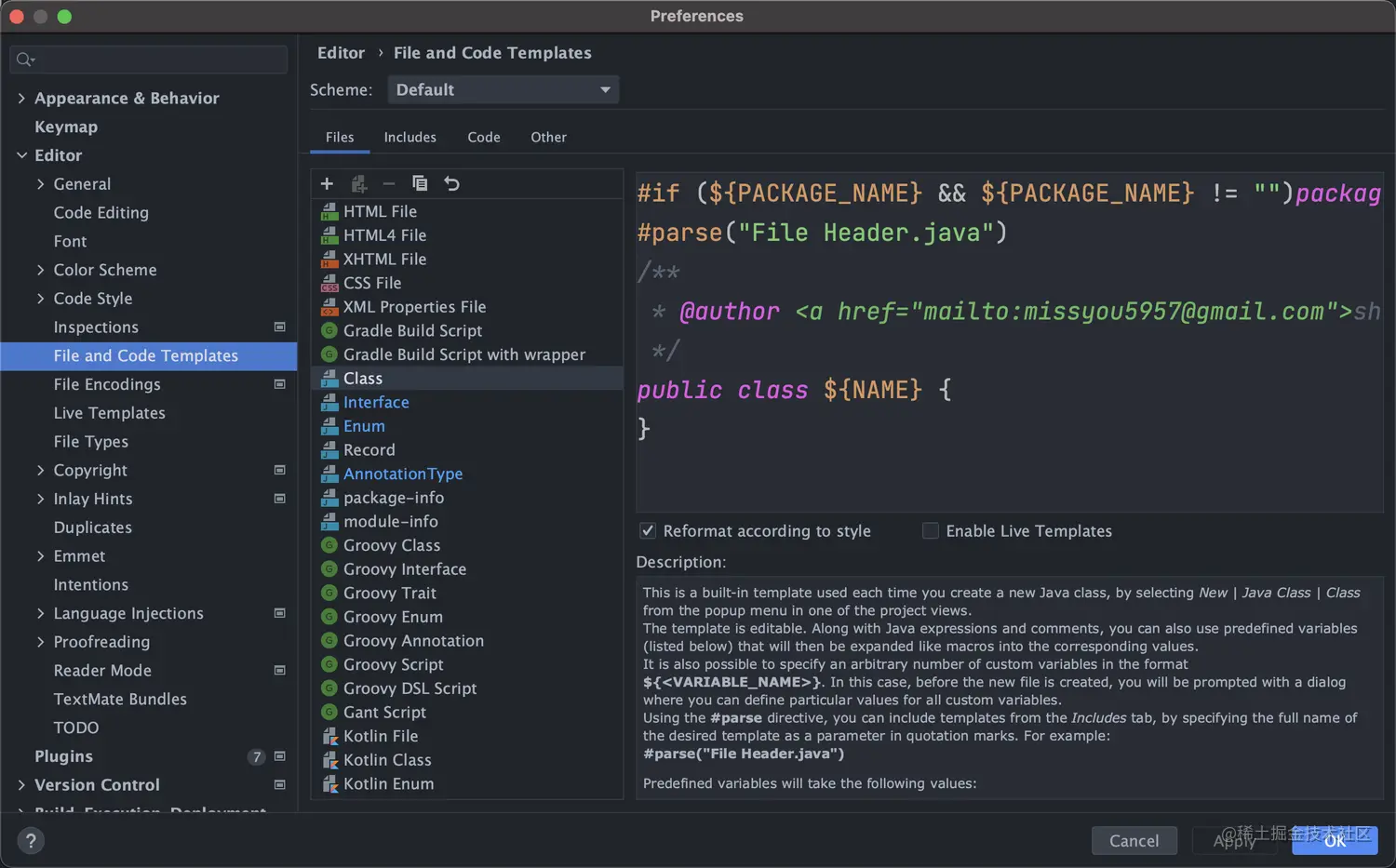1396x868 pixels.
Task: Expand Appearance & Behavior section
Action: tap(21, 99)
